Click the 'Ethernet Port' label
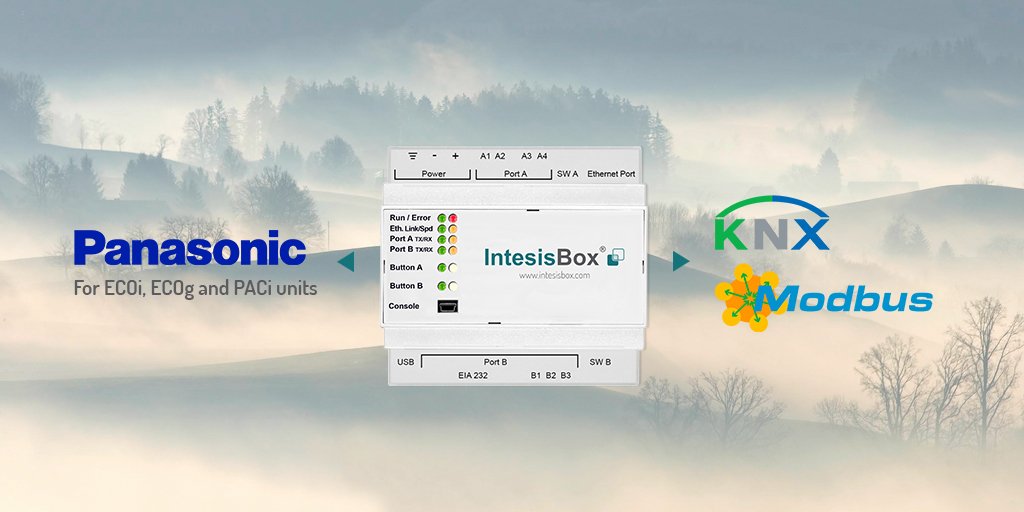 pyautogui.click(x=611, y=174)
